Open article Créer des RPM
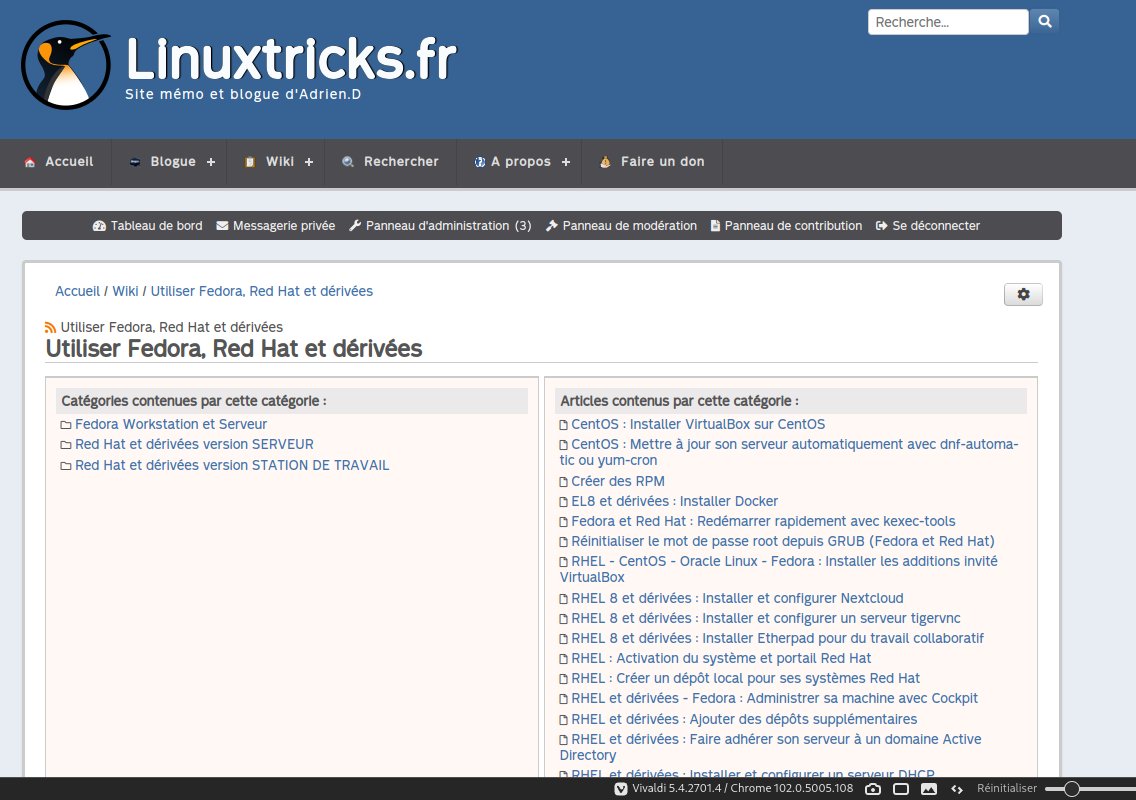Image resolution: width=1136 pixels, height=800 pixels. point(617,481)
